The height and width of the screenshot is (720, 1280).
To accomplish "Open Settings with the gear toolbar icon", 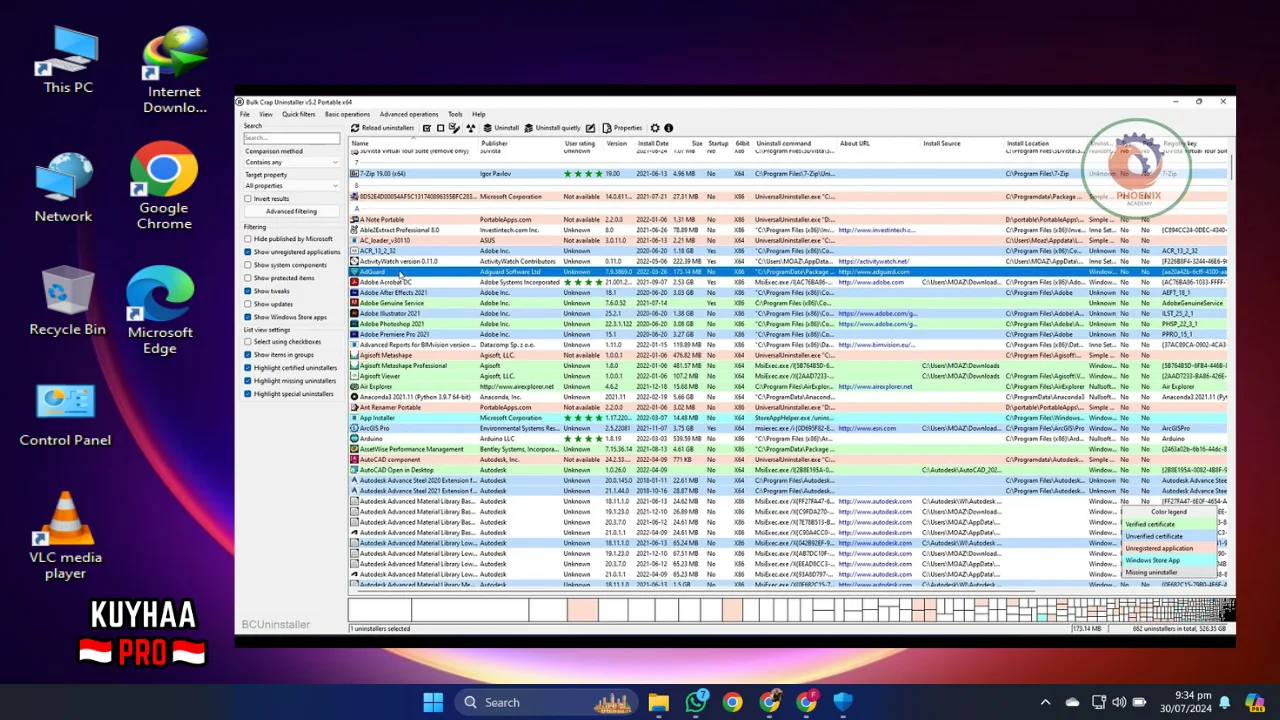I will [x=655, y=128].
